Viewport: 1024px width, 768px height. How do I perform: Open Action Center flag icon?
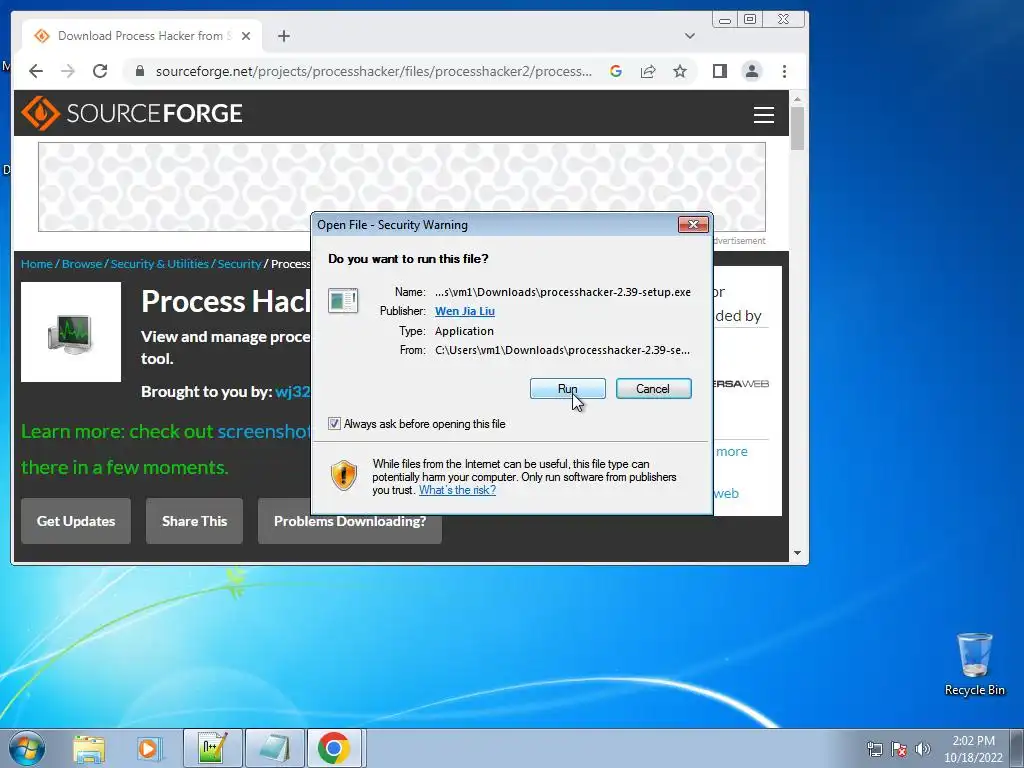click(899, 749)
